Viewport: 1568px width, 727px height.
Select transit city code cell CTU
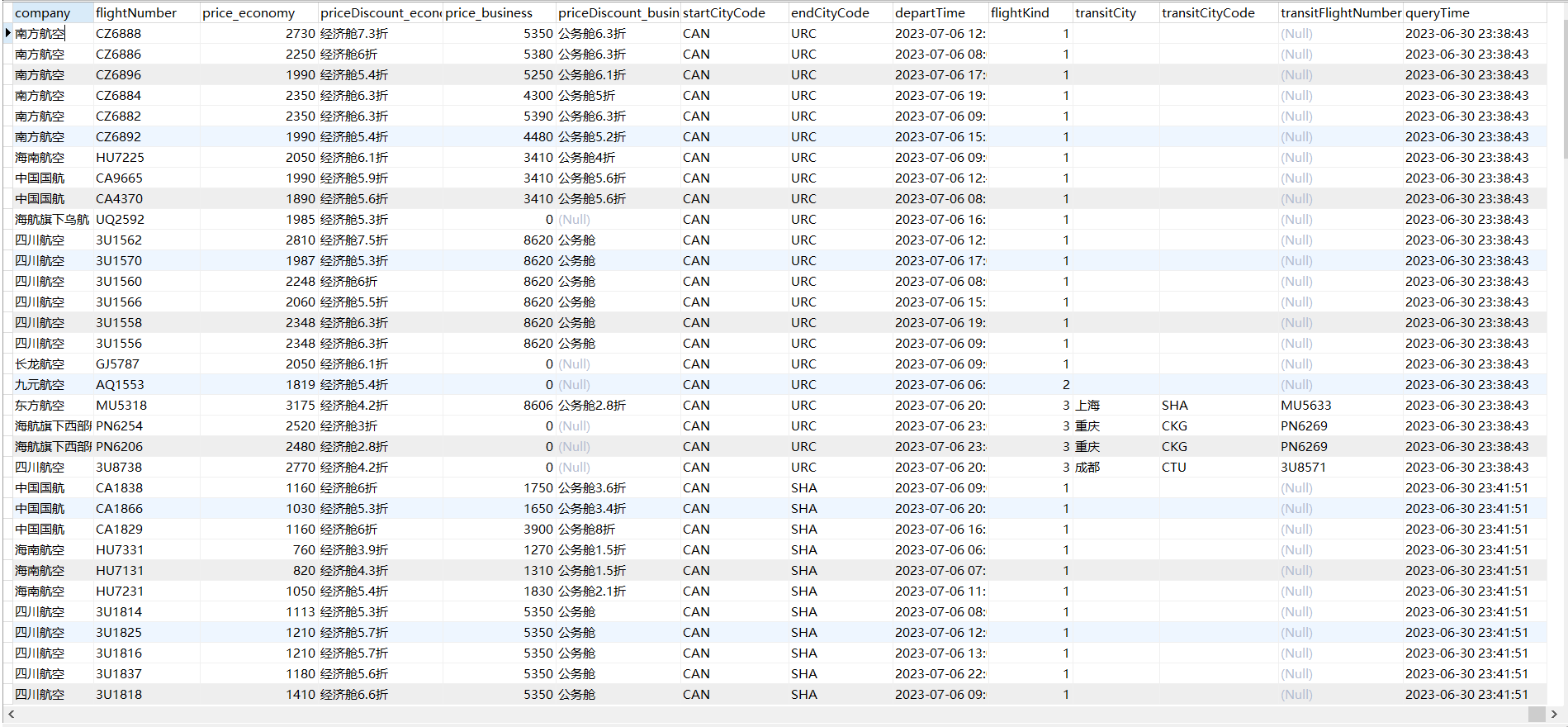click(1218, 467)
